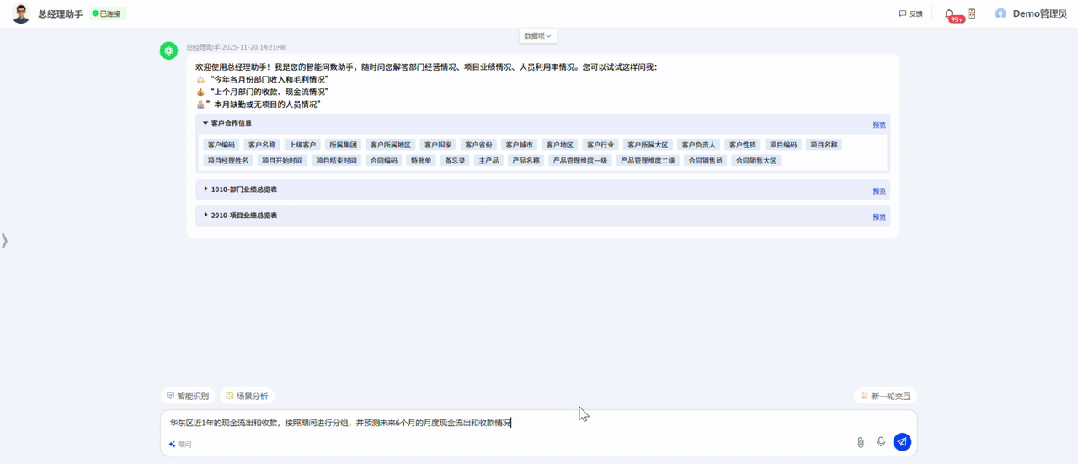Expand the left sidebar arrow
Viewport: 1078px width, 464px height.
[x=5, y=240]
